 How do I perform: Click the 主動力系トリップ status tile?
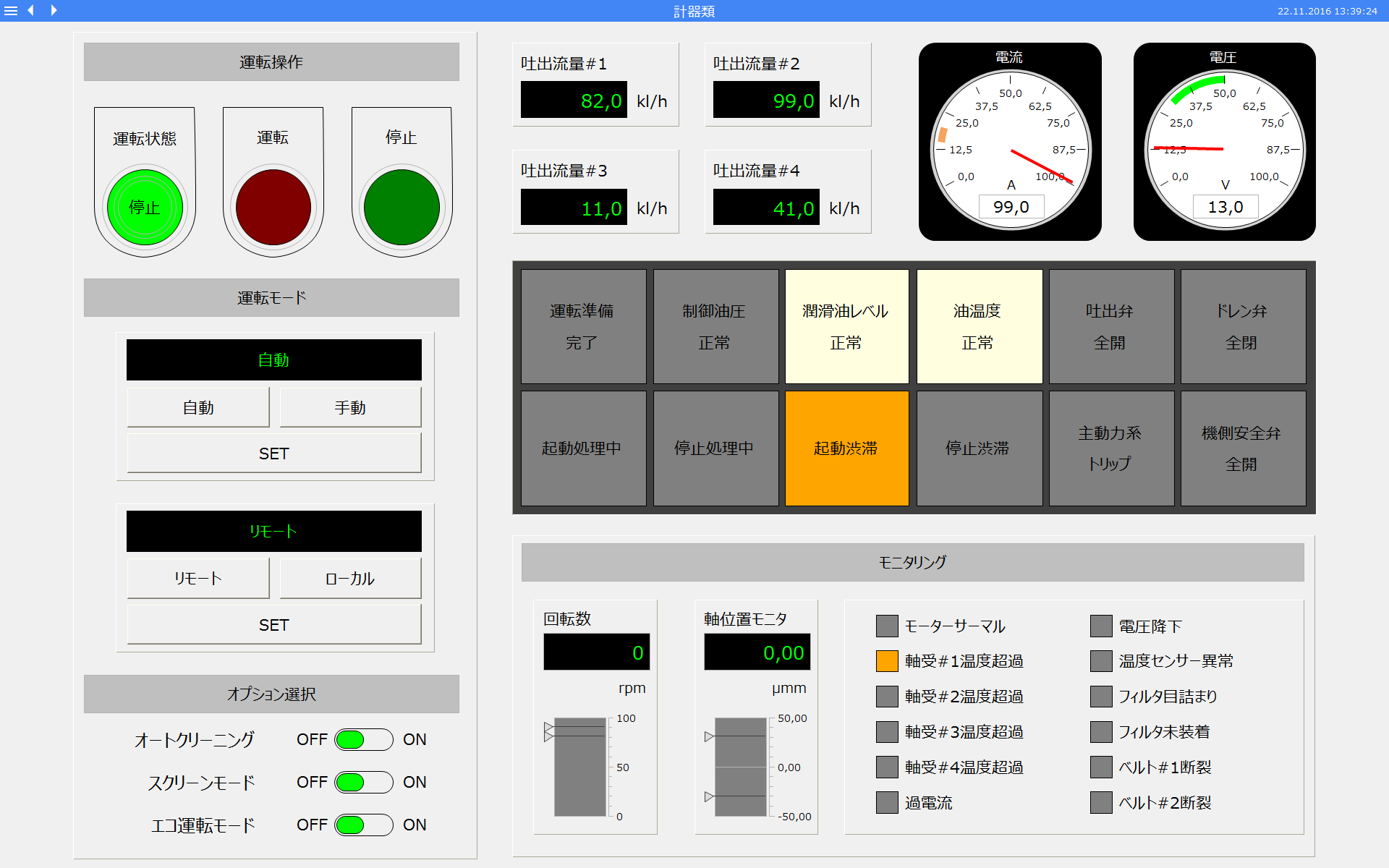1111,448
